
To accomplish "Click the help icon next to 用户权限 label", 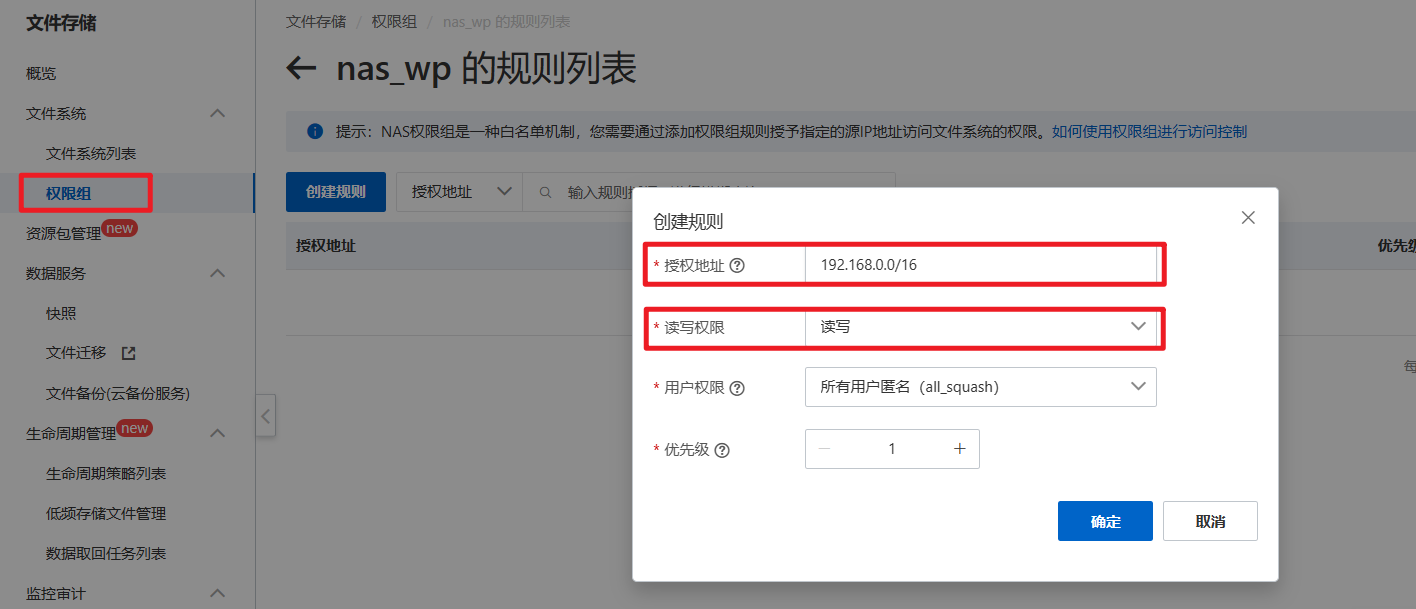I will [x=737, y=387].
